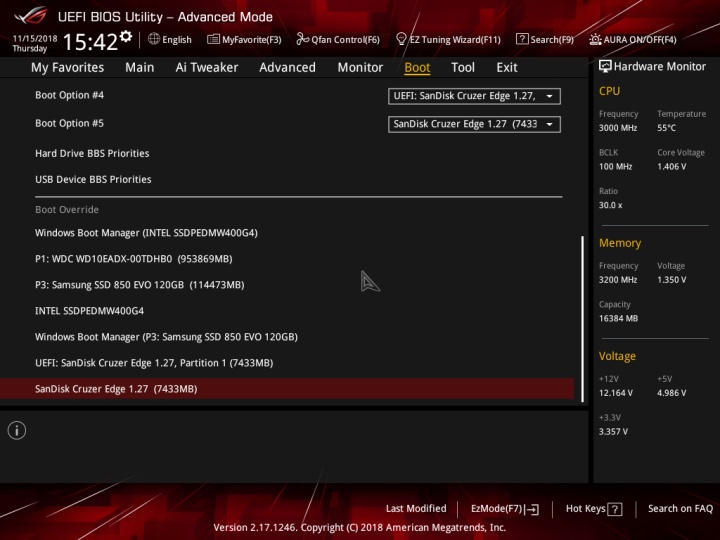Click Last Modified button

pyautogui.click(x=416, y=508)
